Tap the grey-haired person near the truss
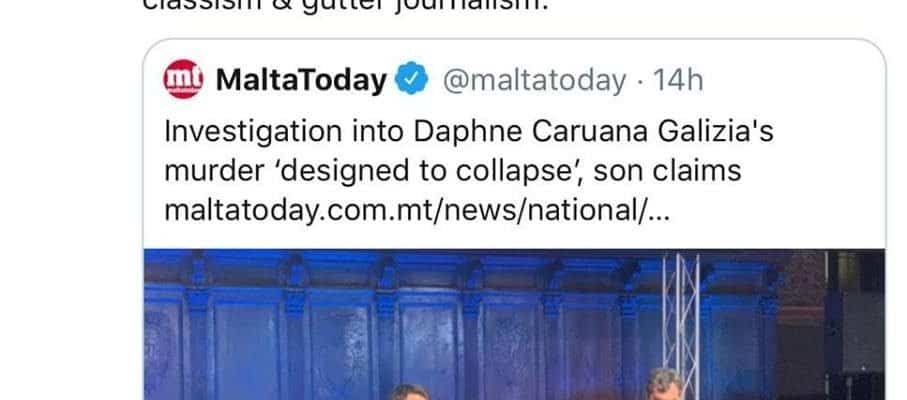The image size is (907, 400). point(664,384)
